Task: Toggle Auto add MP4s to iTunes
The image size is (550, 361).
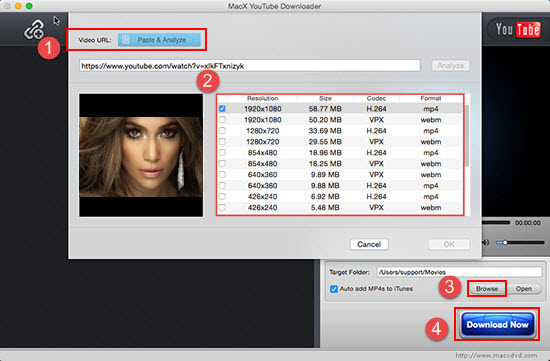Action: tap(334, 289)
